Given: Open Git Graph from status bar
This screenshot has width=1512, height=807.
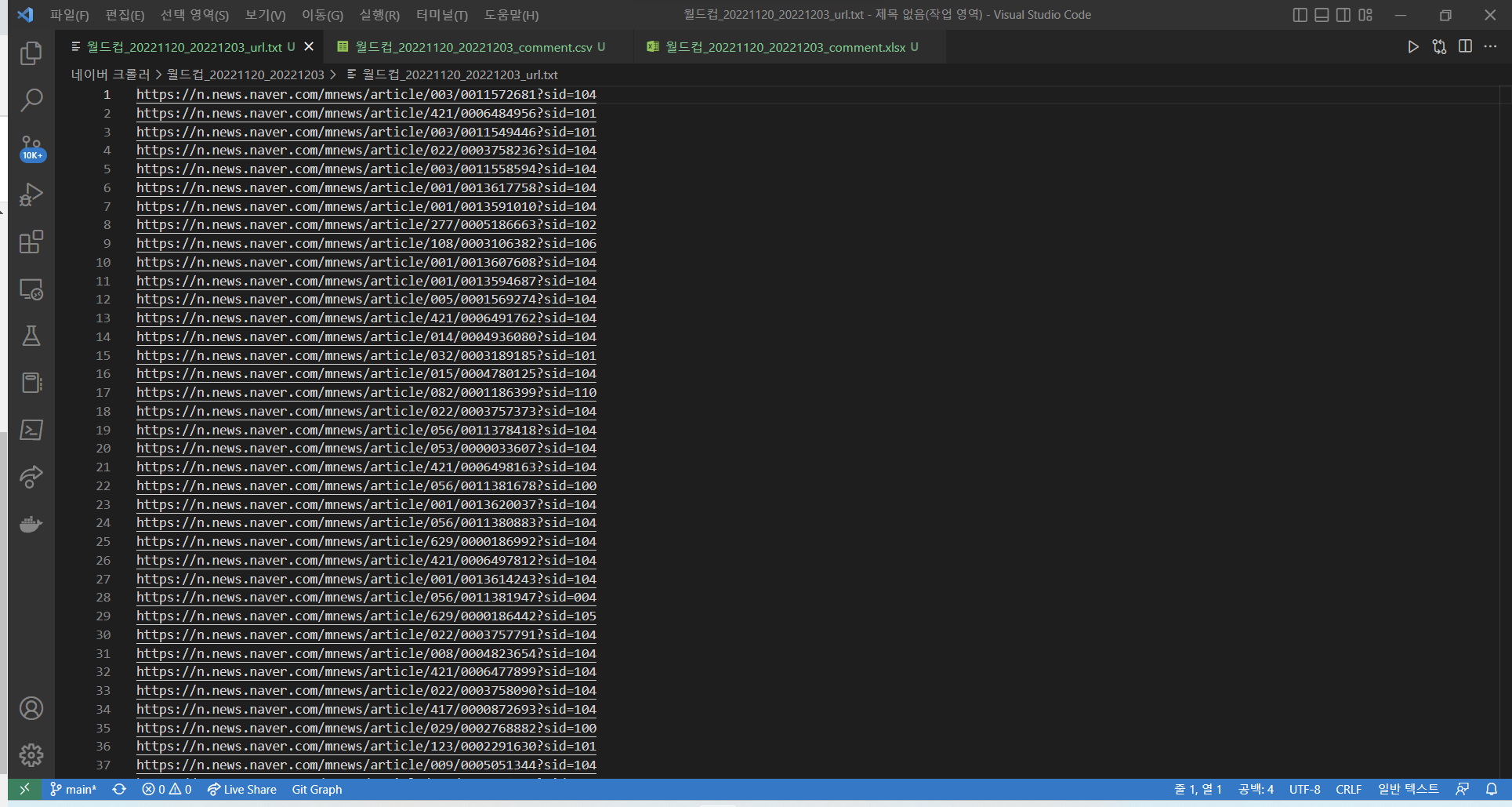Looking at the screenshot, I should pos(317,789).
